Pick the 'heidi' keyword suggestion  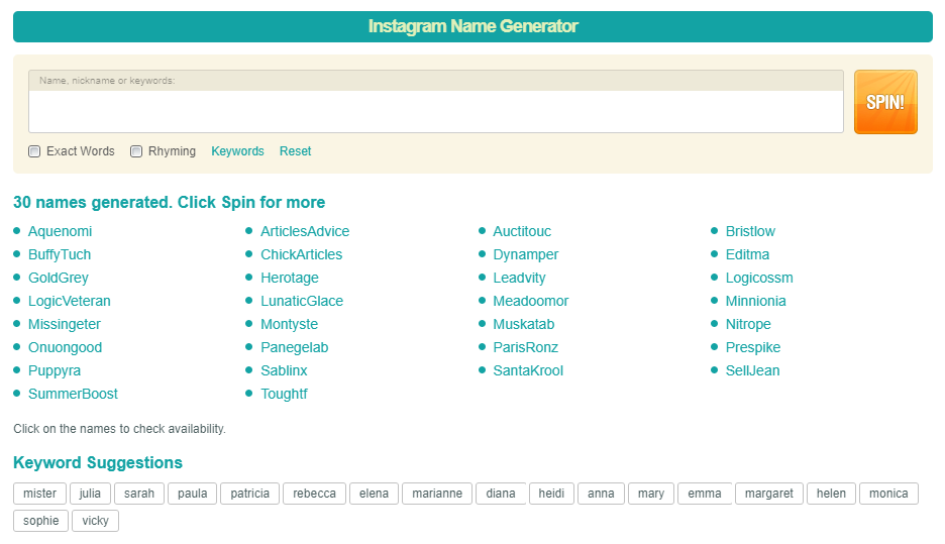(x=551, y=493)
